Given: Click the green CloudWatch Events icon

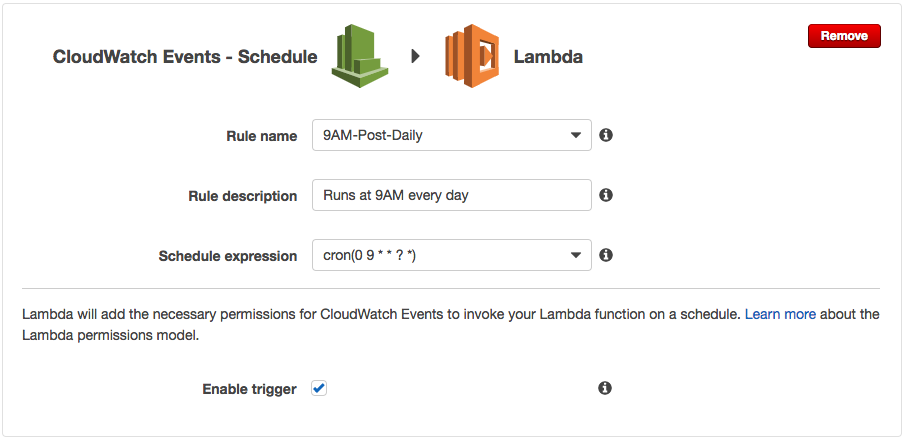Looking at the screenshot, I should (x=359, y=56).
